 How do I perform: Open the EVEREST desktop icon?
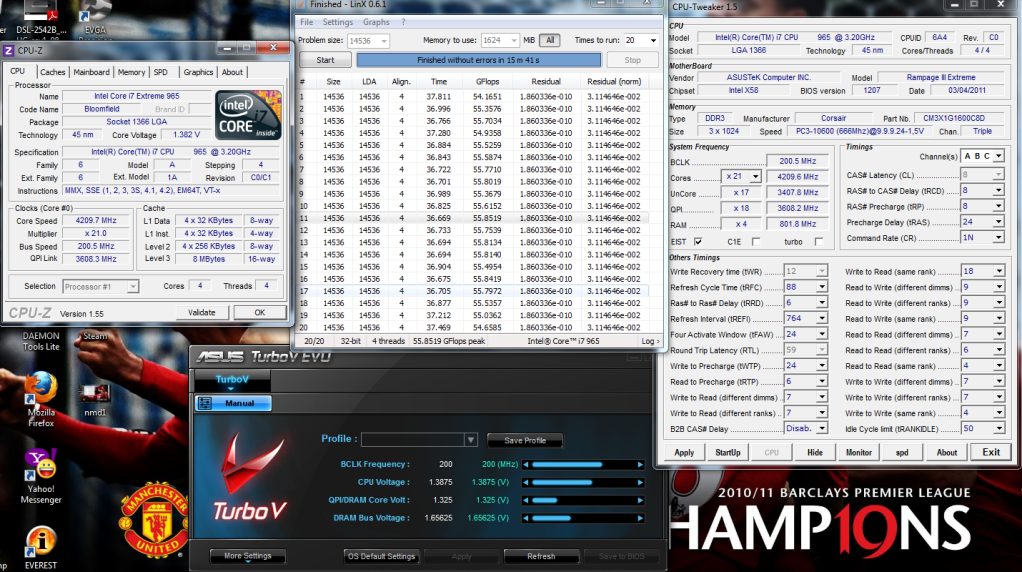point(41,544)
